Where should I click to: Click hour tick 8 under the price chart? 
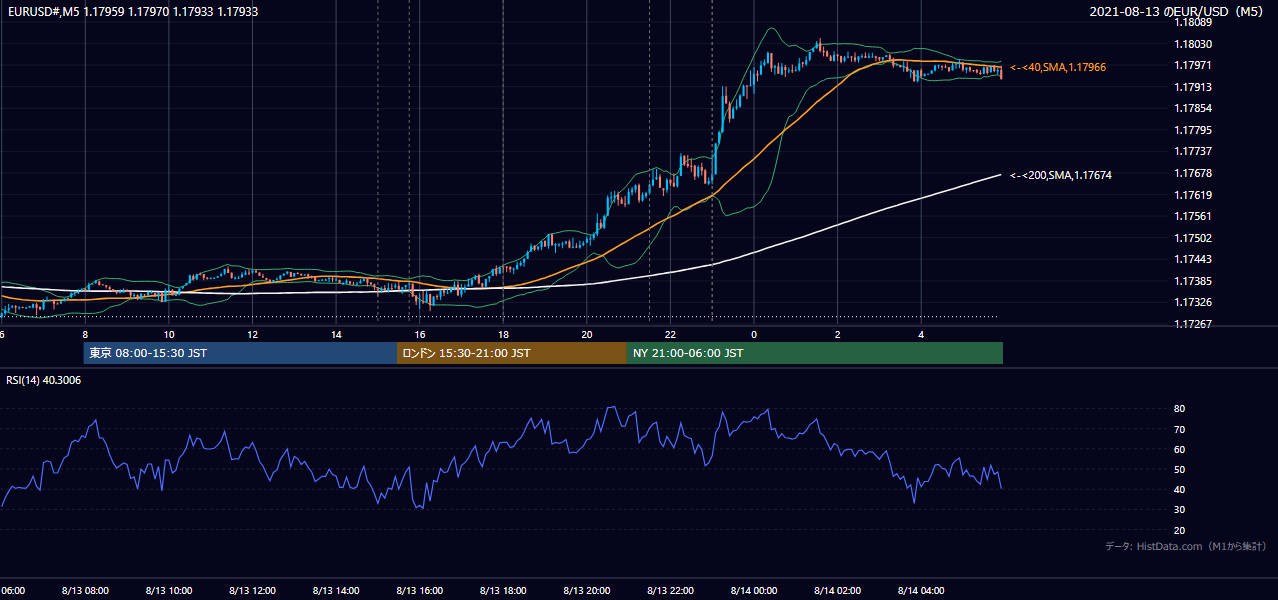85,334
